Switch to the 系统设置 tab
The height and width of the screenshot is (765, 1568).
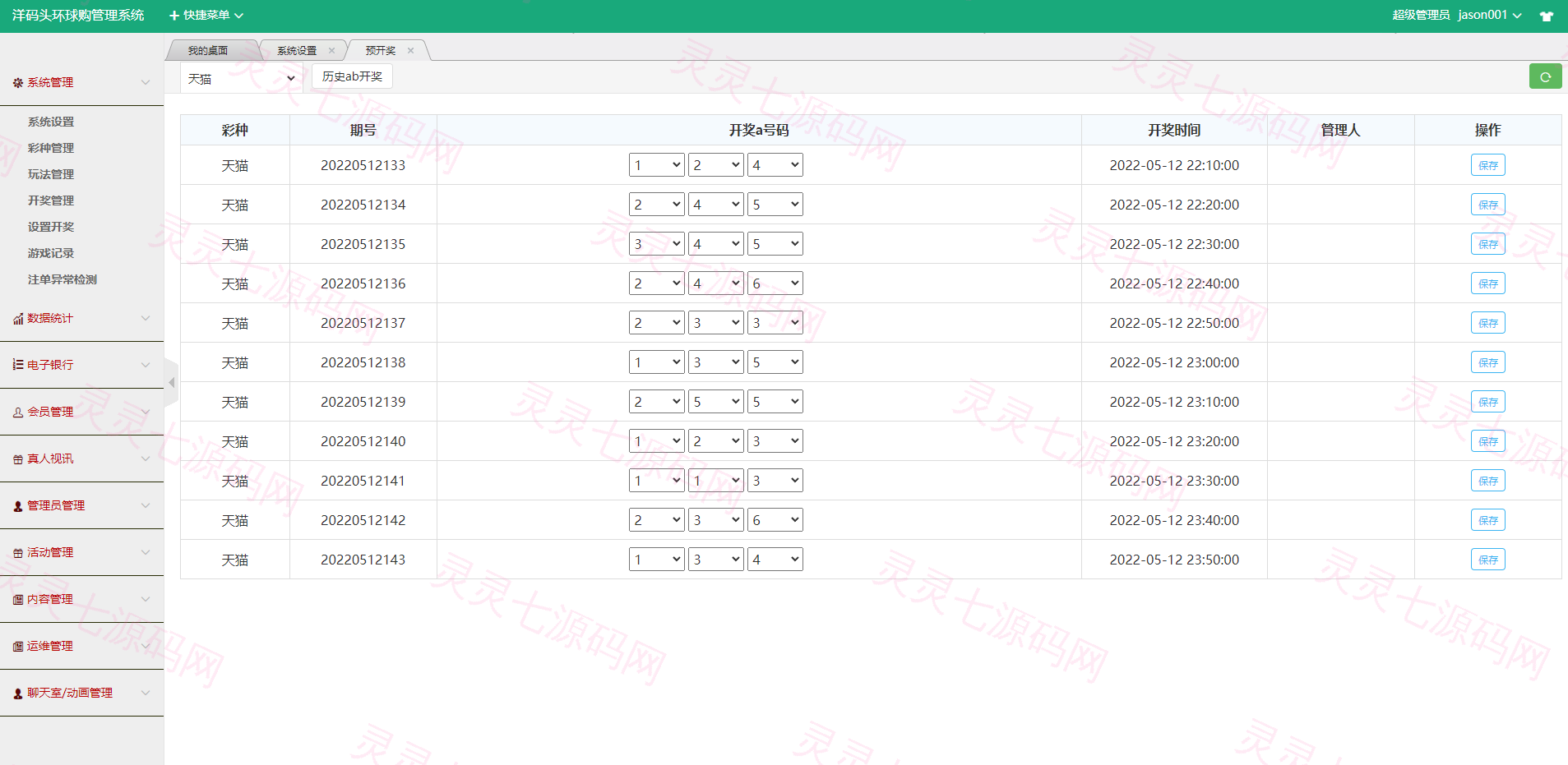point(297,51)
